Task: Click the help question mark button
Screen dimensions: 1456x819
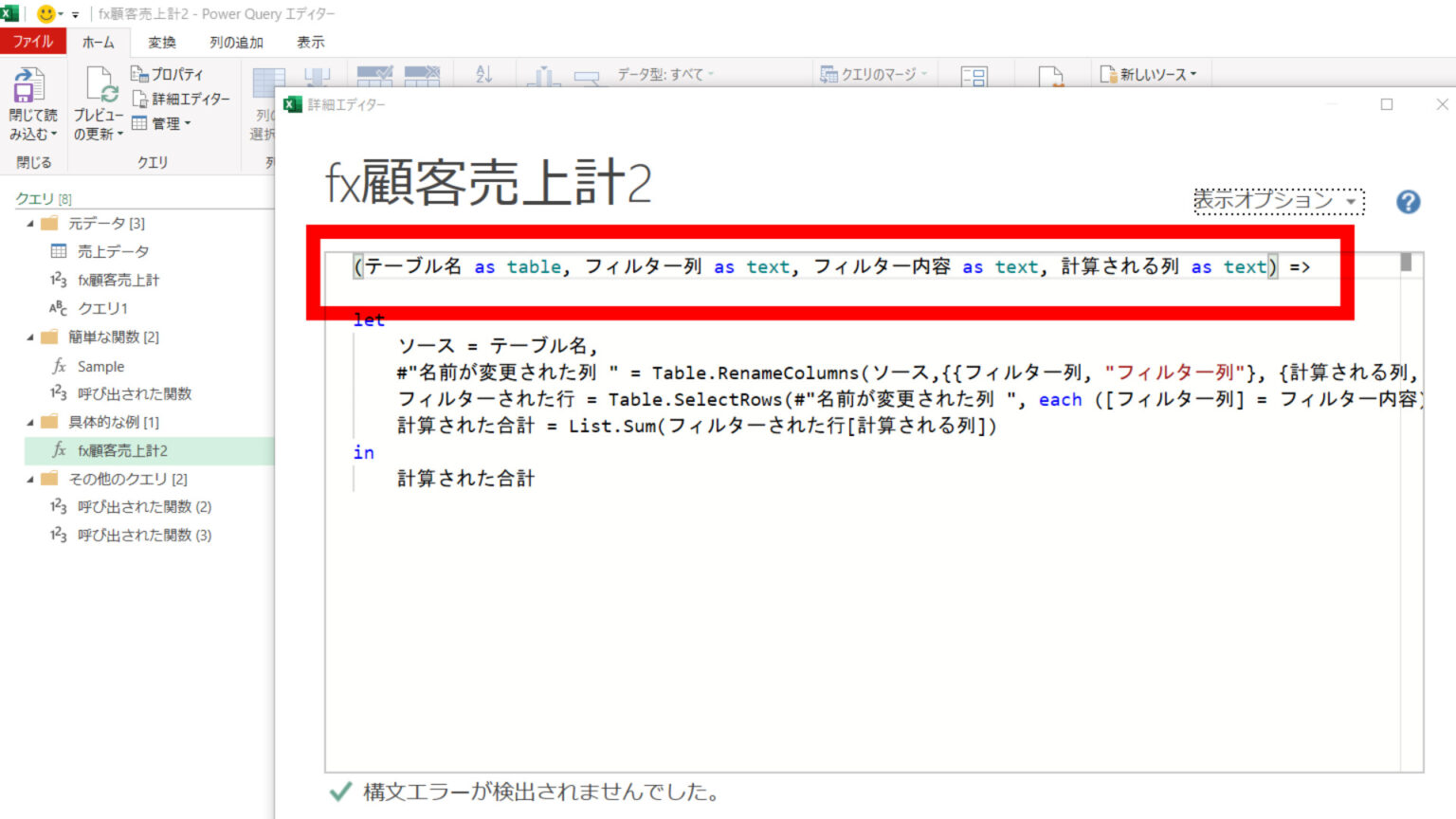Action: (x=1407, y=202)
